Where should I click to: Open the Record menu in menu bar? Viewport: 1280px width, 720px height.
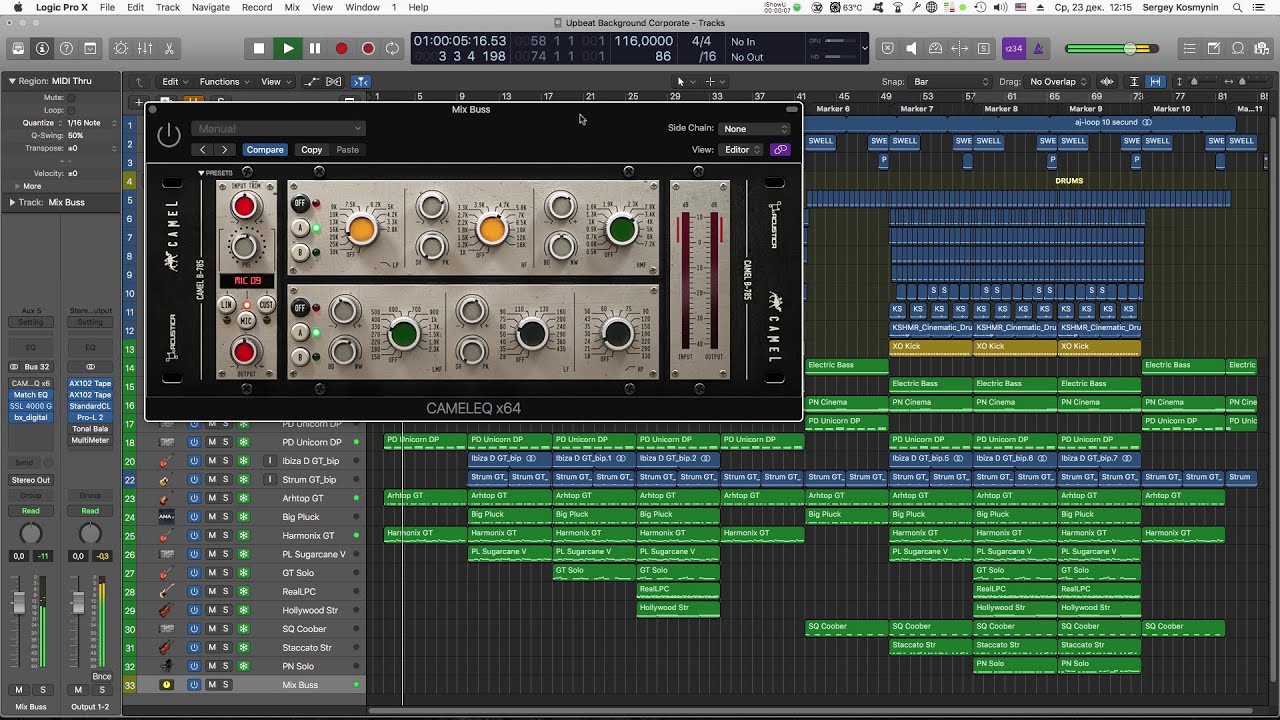pos(257,7)
